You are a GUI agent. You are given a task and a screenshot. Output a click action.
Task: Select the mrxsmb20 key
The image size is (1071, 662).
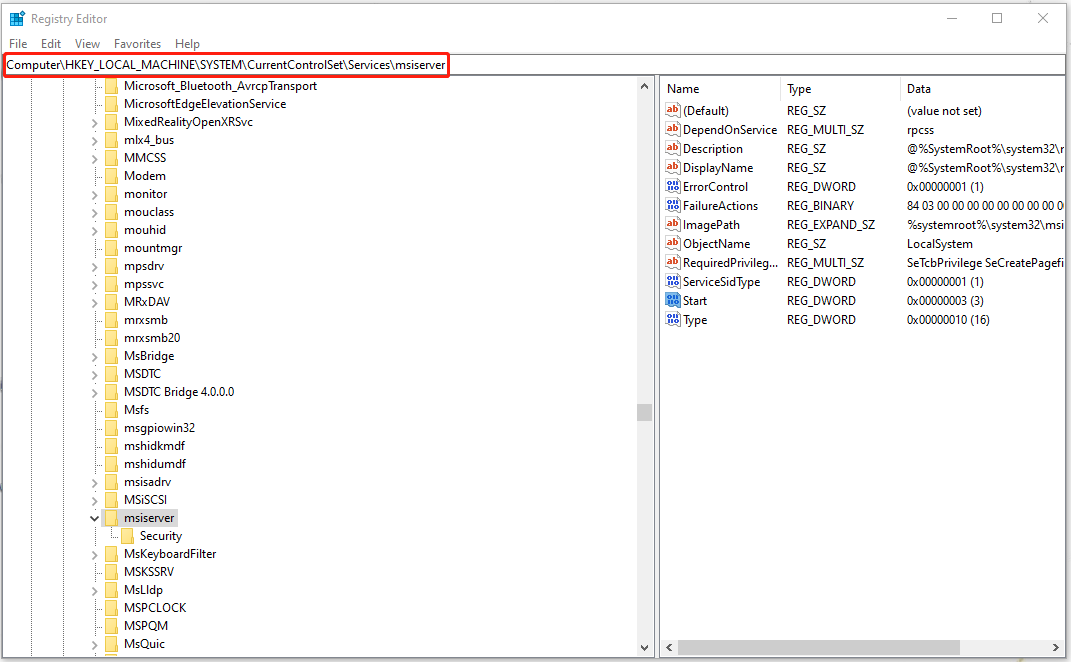(152, 337)
